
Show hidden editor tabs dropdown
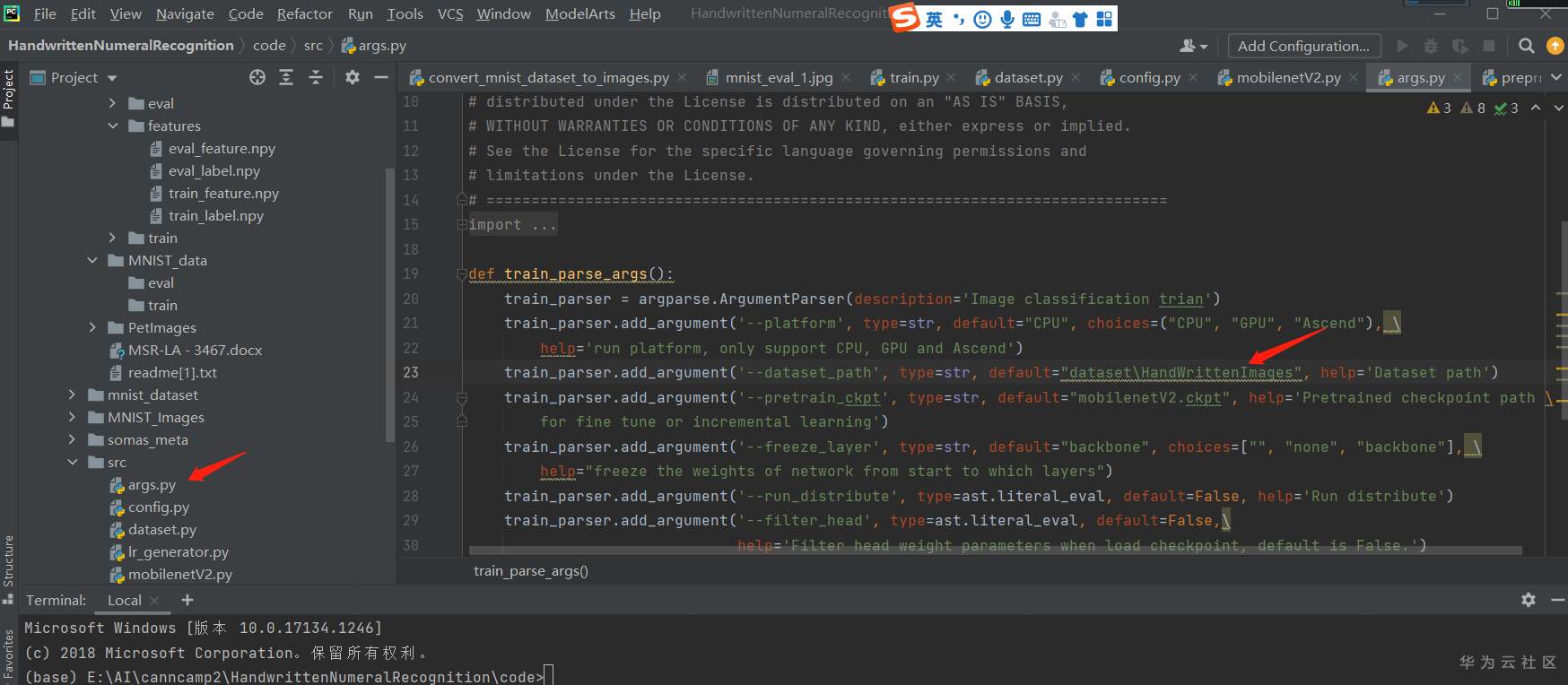click(1556, 78)
